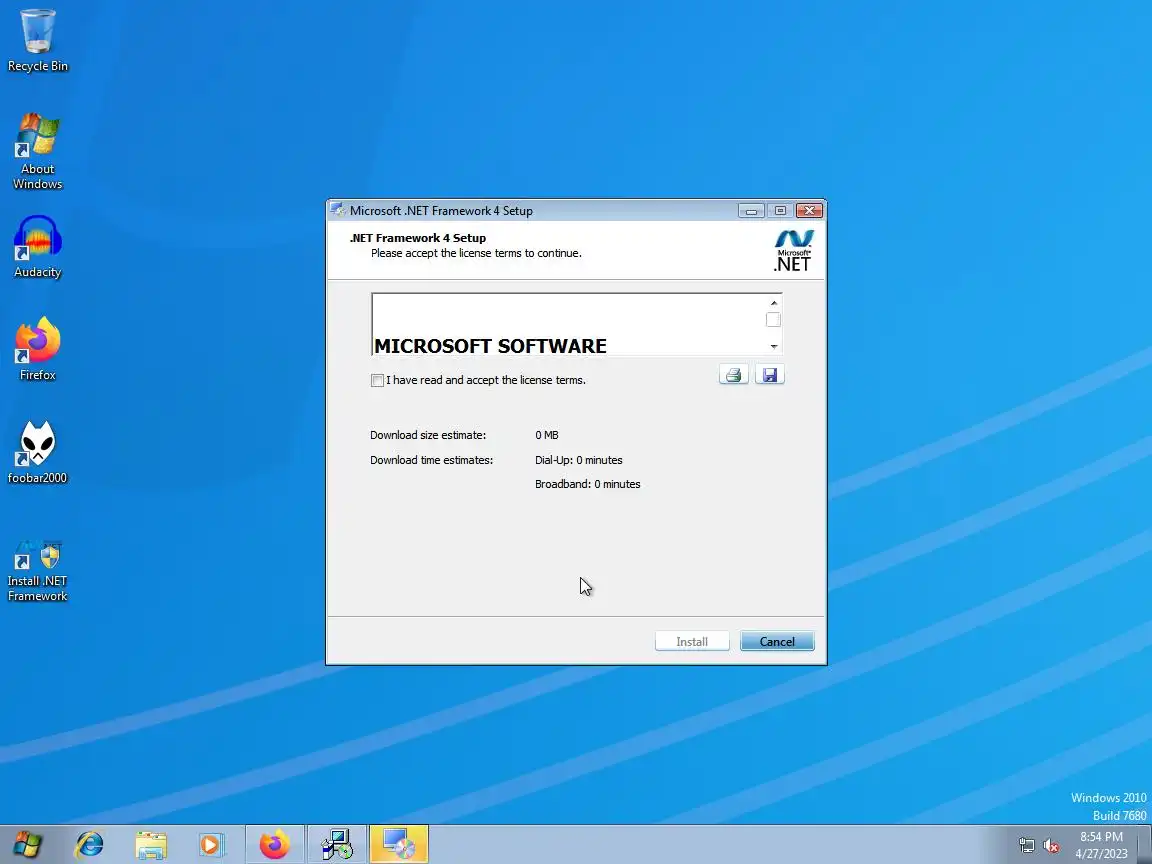Click the license scrollbar thumb

tap(773, 320)
